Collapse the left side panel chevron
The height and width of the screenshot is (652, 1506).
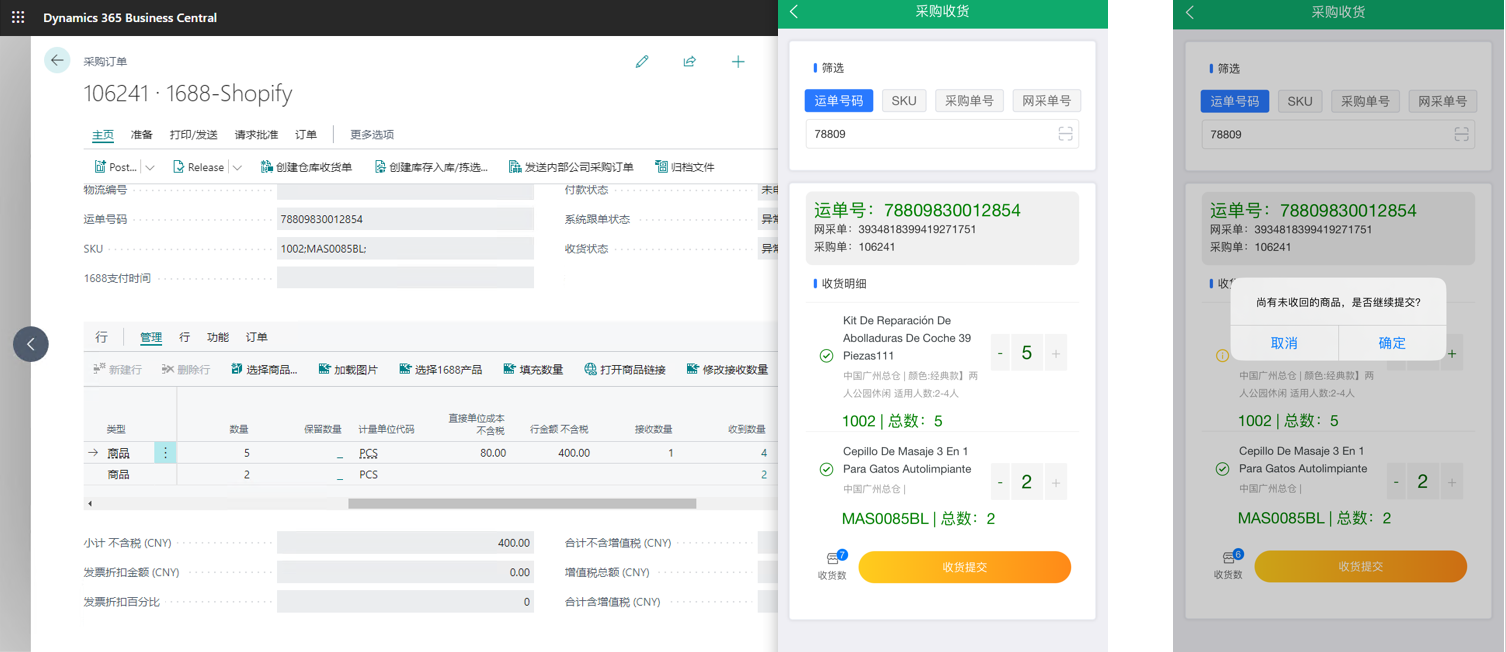[31, 344]
